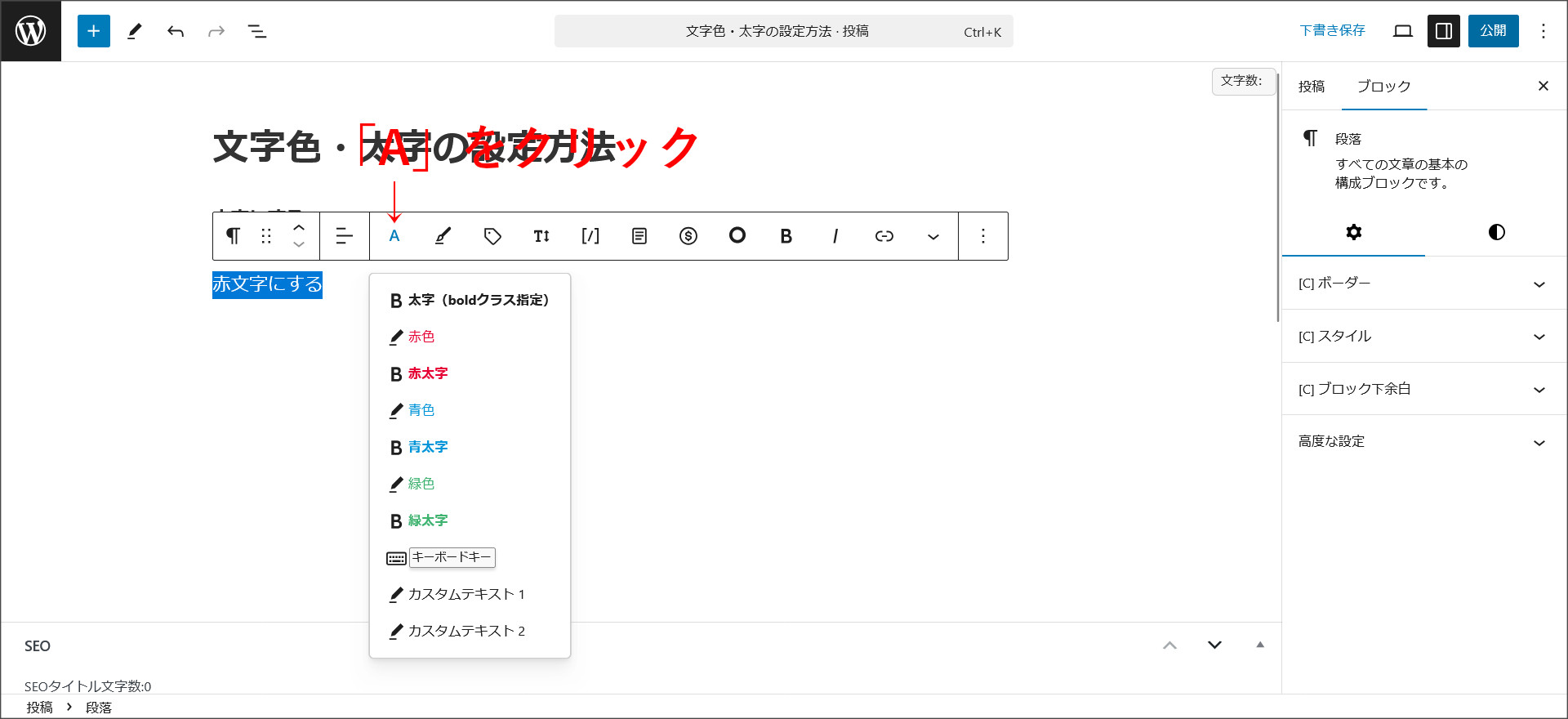Click the shortcode bracket icon
This screenshot has width=1568, height=719.
590,236
